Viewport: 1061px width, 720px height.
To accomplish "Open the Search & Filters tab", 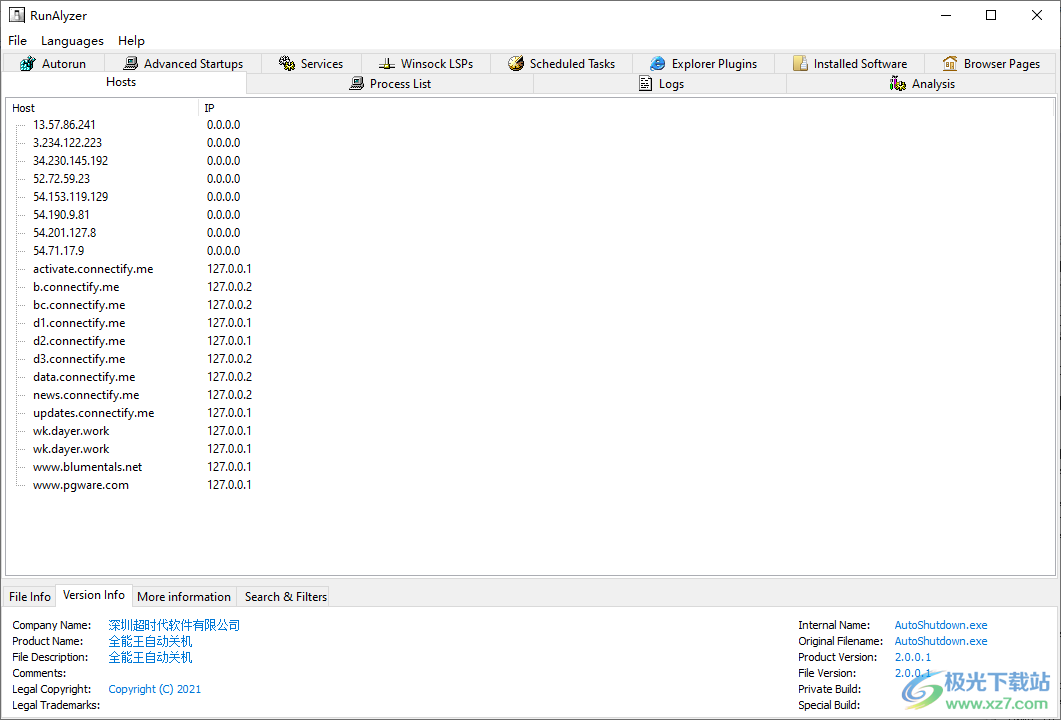I will (286, 597).
